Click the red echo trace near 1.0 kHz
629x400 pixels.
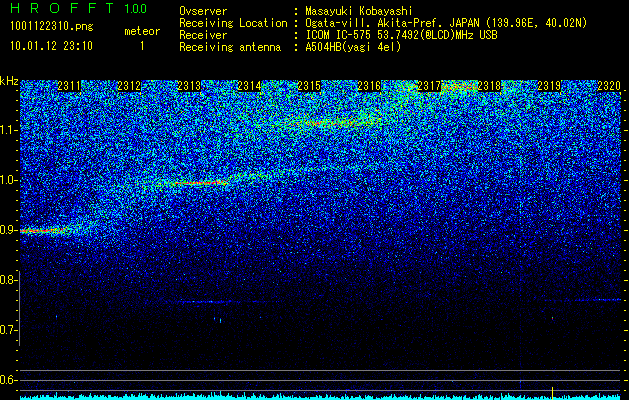199,183
